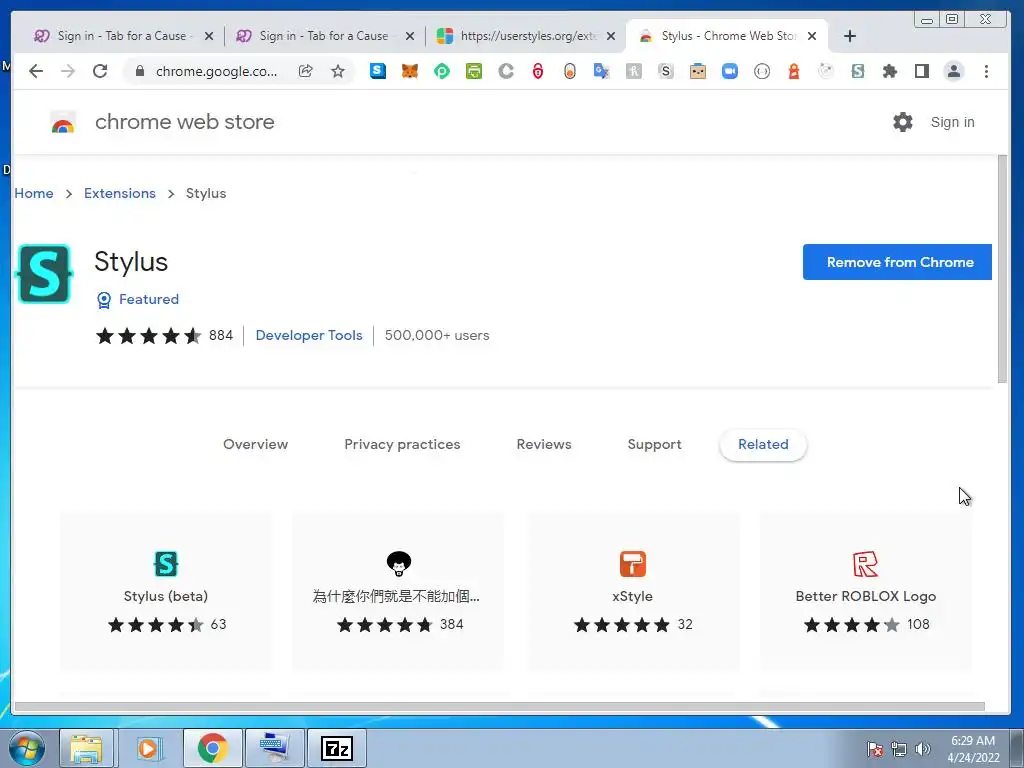The width and height of the screenshot is (1024, 768).
Task: Open the Overview tab
Action: point(255,444)
